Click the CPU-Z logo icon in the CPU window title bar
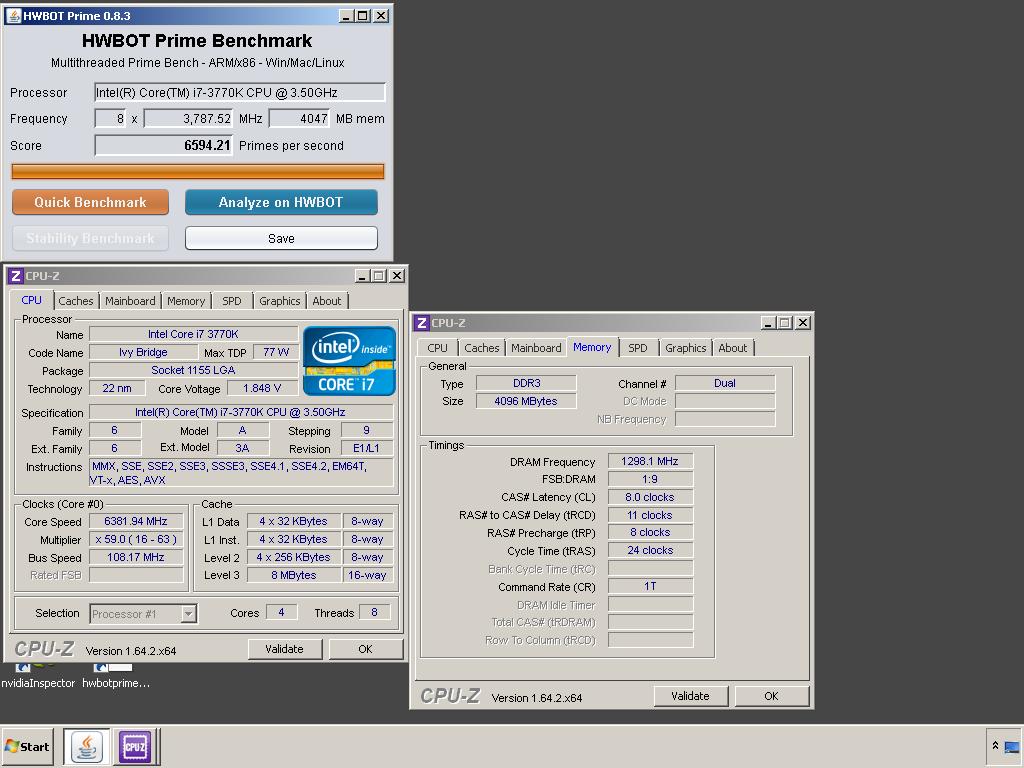The height and width of the screenshot is (768, 1024). (x=16, y=276)
